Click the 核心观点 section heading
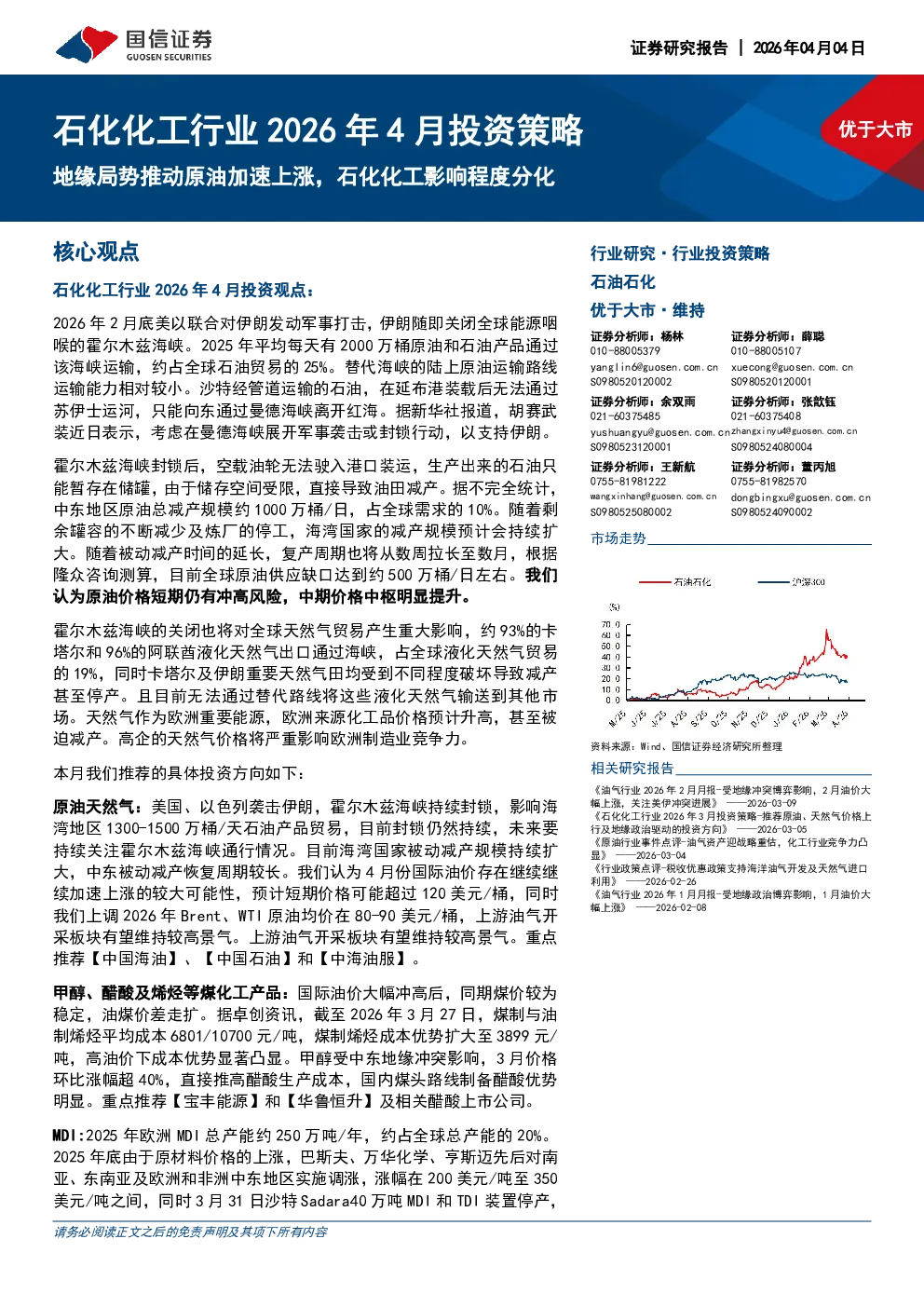 [x=96, y=252]
